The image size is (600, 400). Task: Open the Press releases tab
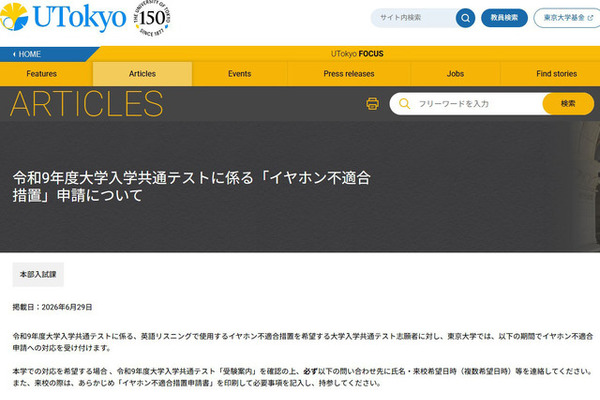pyautogui.click(x=349, y=74)
